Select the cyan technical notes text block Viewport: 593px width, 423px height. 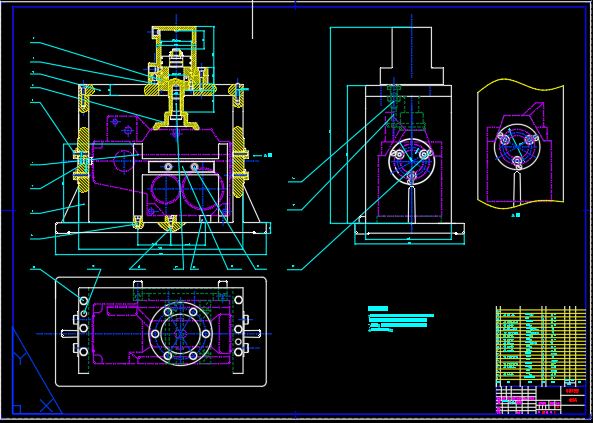click(x=401, y=319)
